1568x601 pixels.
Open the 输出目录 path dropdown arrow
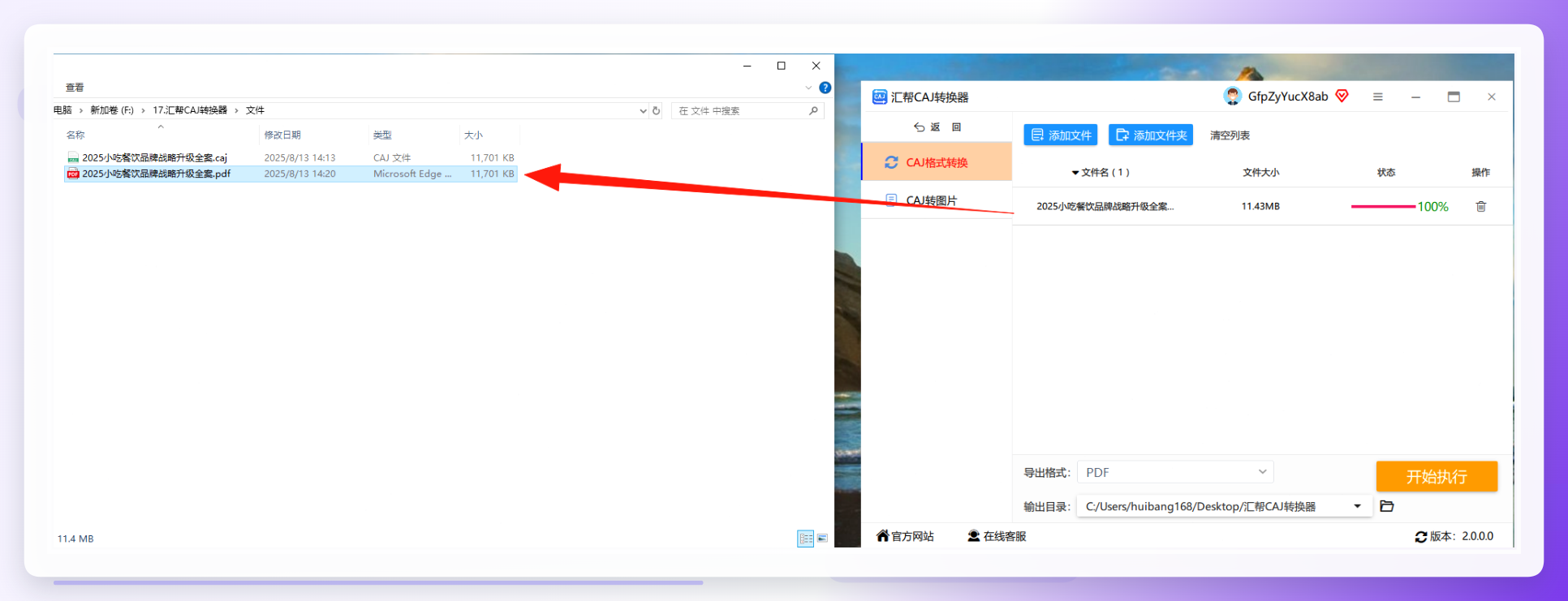pyautogui.click(x=1357, y=506)
